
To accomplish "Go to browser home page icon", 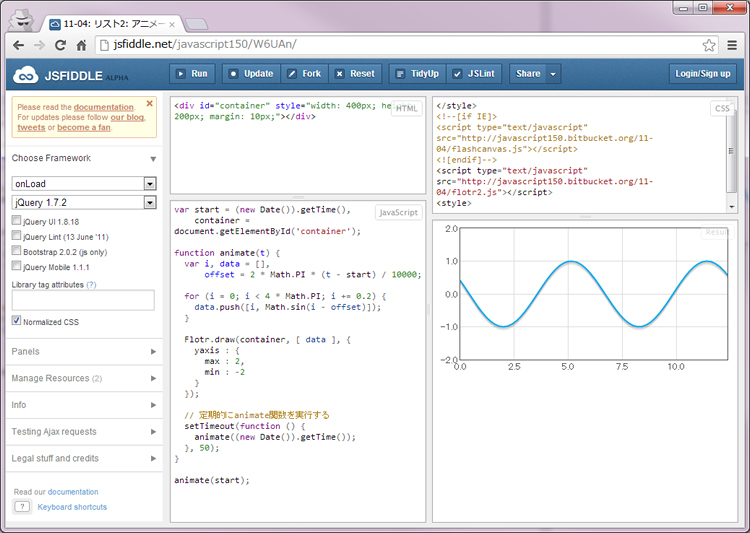I will click(x=81, y=45).
